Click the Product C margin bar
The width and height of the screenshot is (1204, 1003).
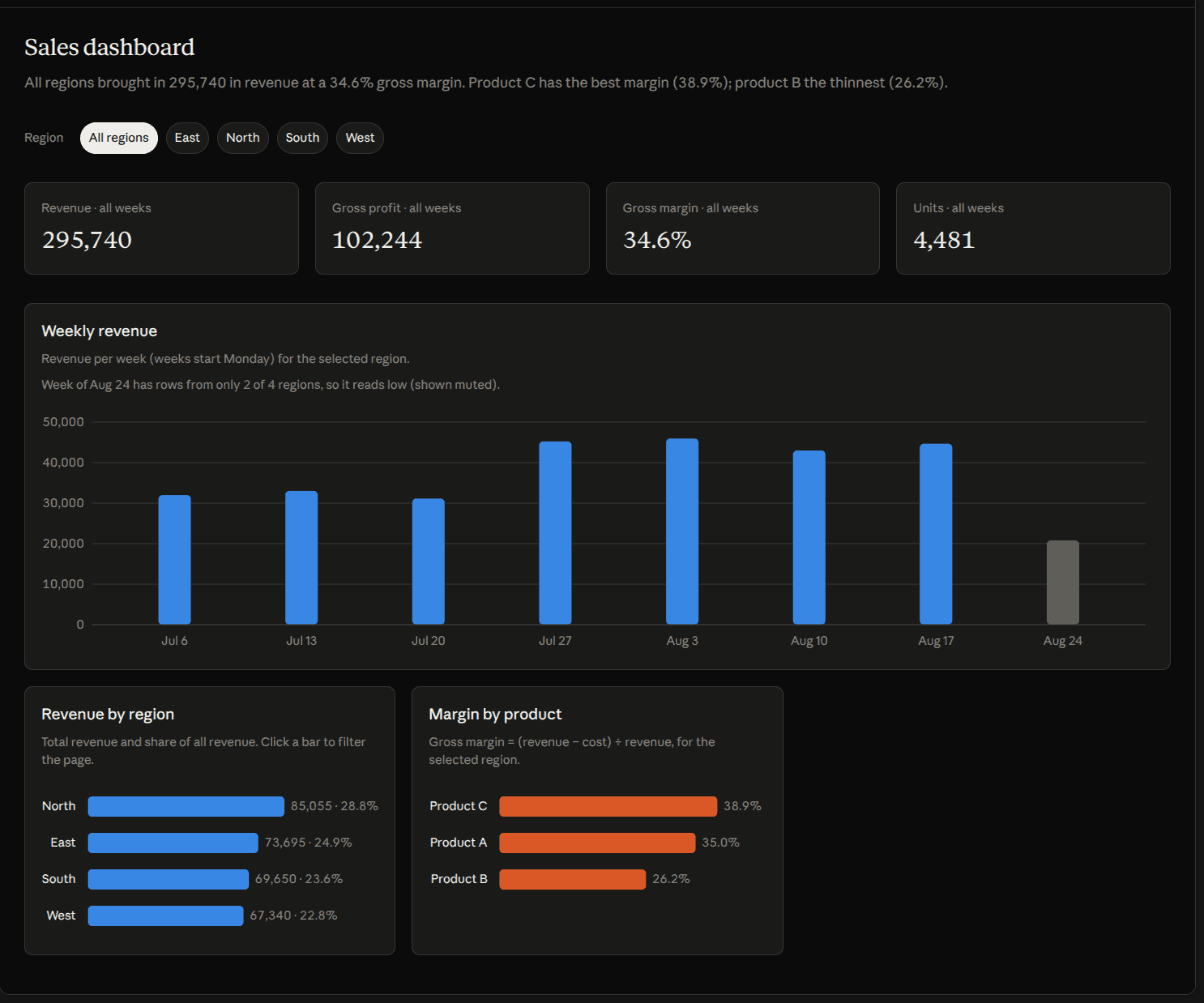(x=608, y=806)
